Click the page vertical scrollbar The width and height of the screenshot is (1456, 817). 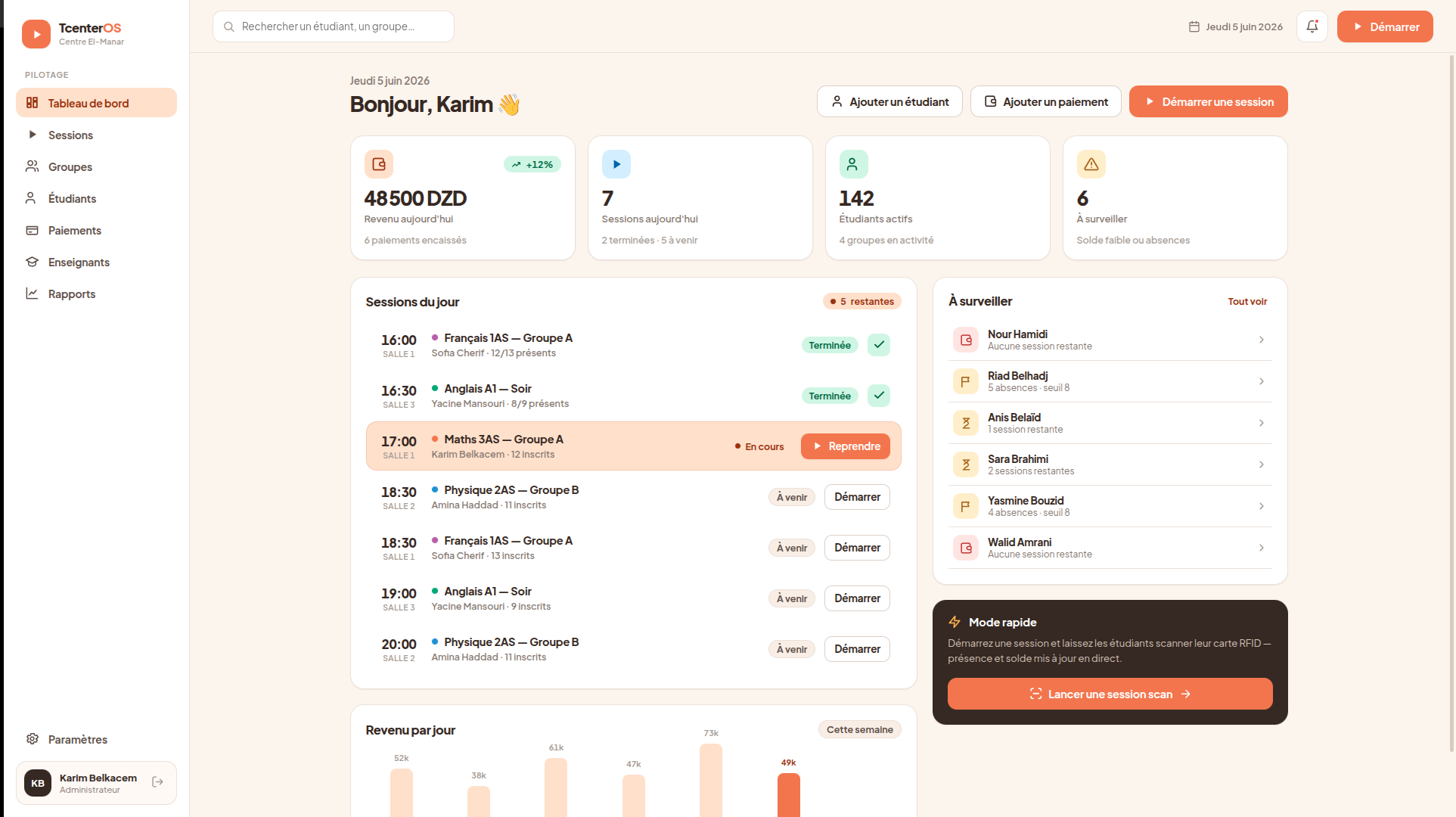tap(1451, 405)
